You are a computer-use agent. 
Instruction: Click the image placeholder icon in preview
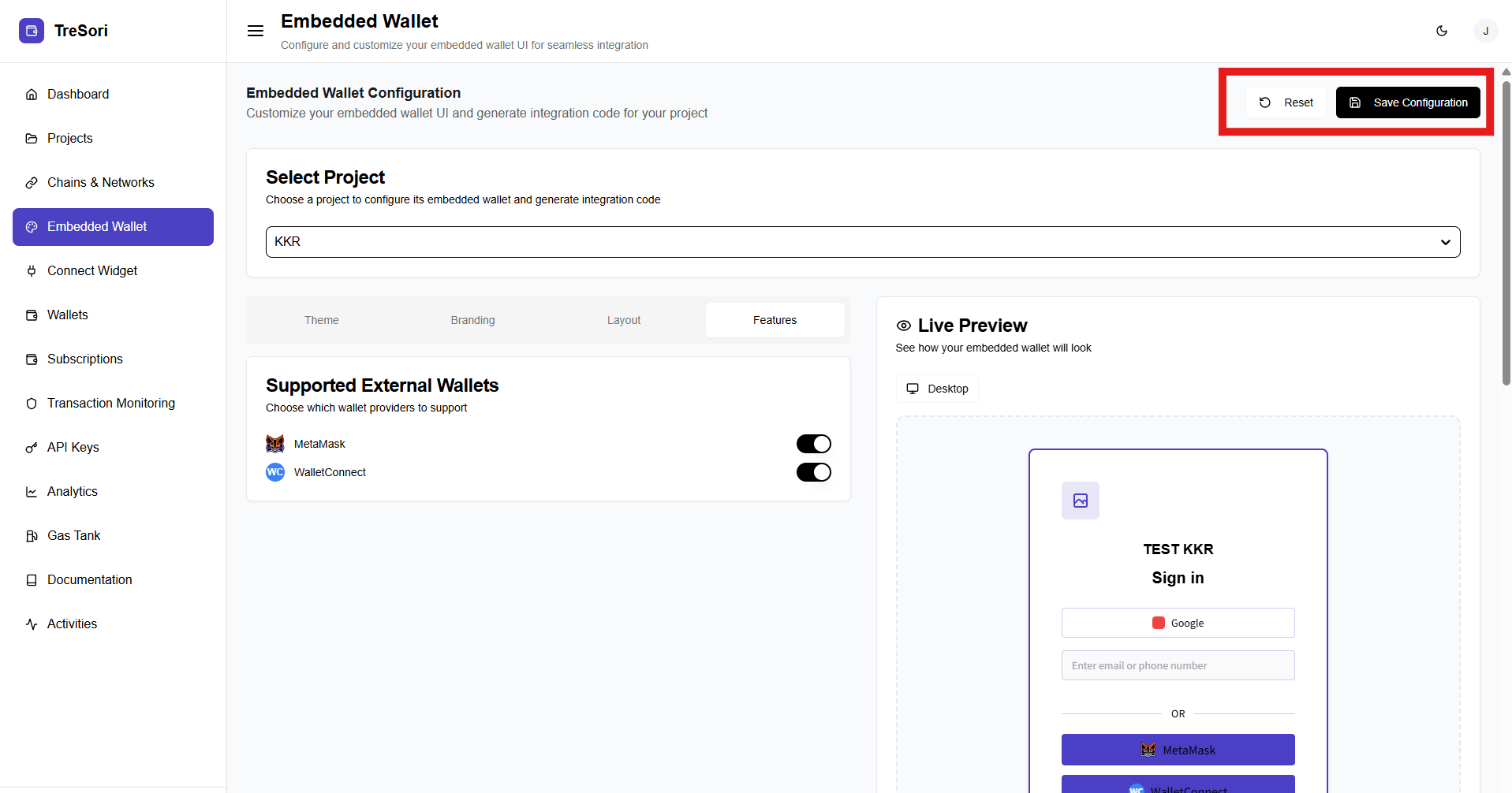1080,501
